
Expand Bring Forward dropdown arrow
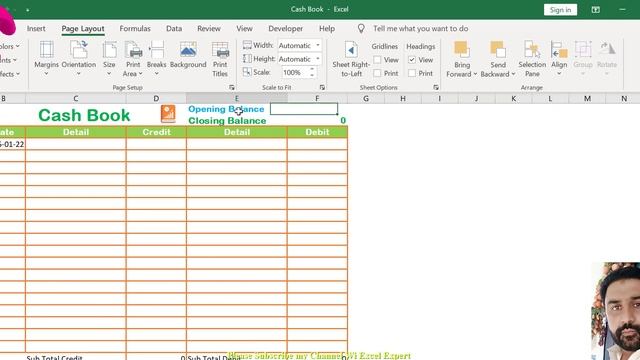476,74
